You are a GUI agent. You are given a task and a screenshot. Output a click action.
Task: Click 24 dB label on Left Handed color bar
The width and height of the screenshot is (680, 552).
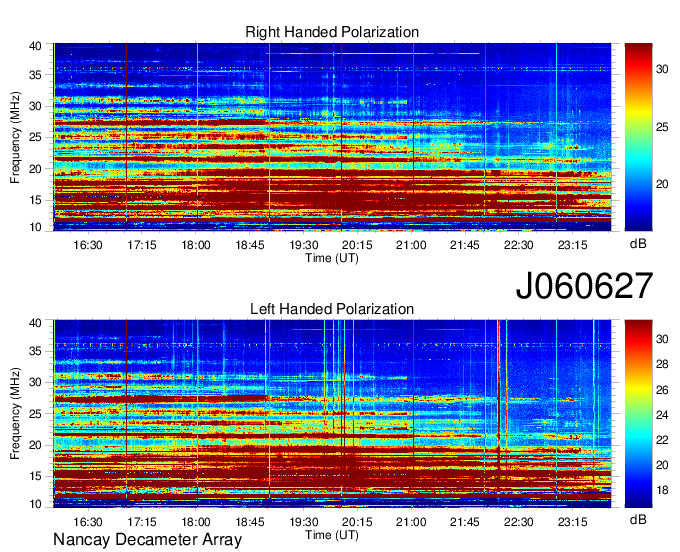click(662, 415)
